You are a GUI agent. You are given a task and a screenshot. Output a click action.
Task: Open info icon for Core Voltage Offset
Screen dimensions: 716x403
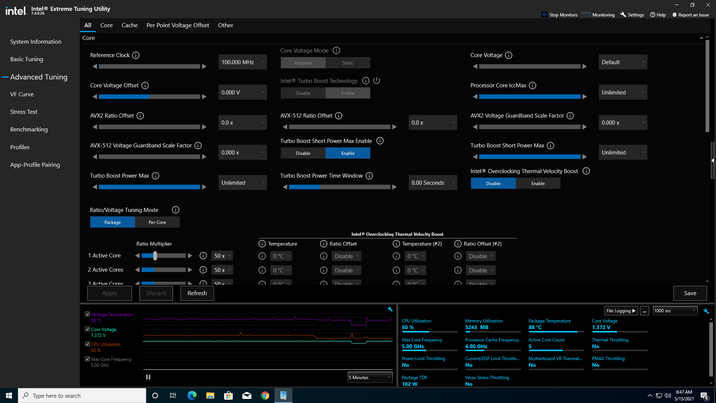click(x=145, y=85)
